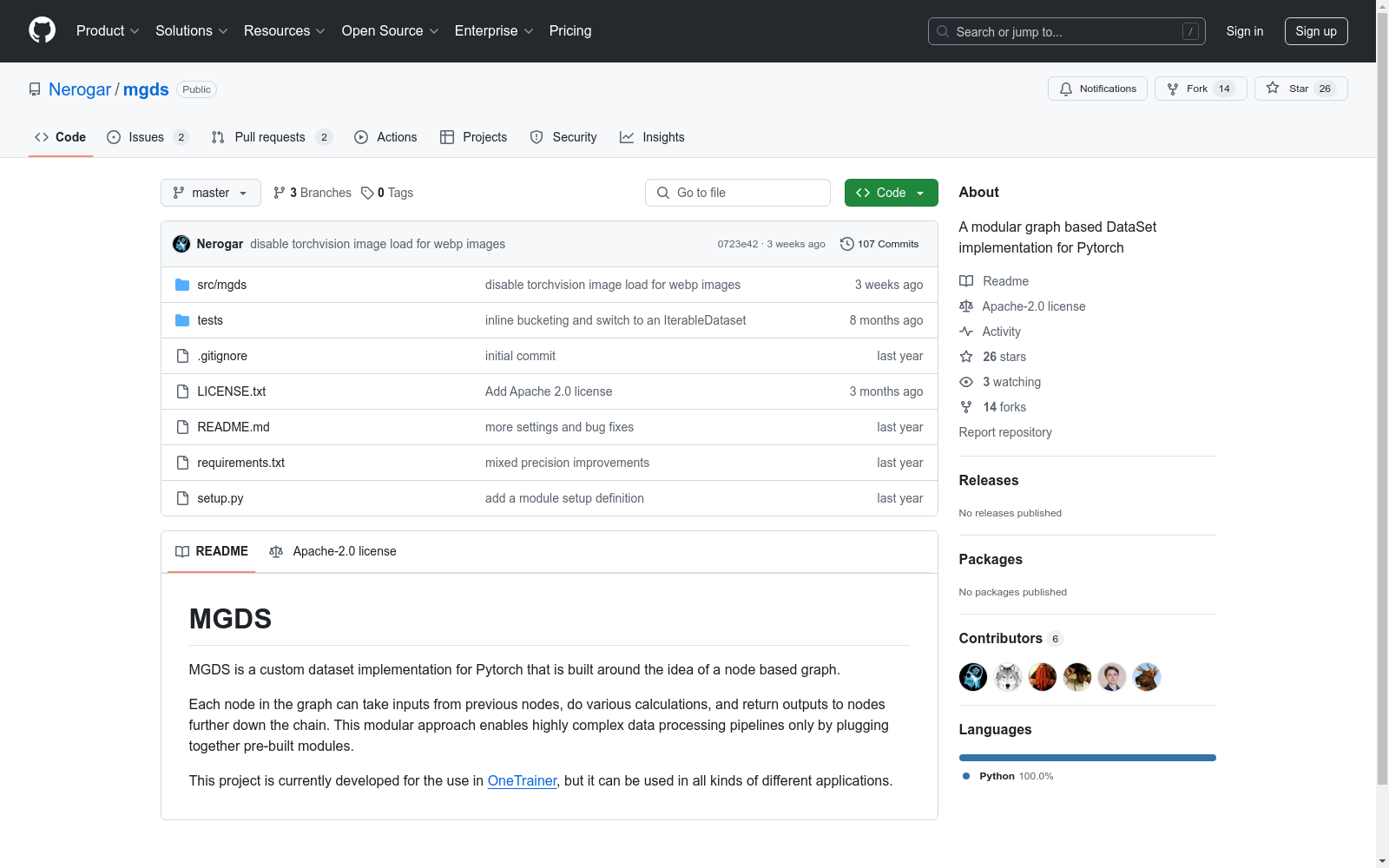
Task: Click the Sign in link
Action: tap(1245, 31)
